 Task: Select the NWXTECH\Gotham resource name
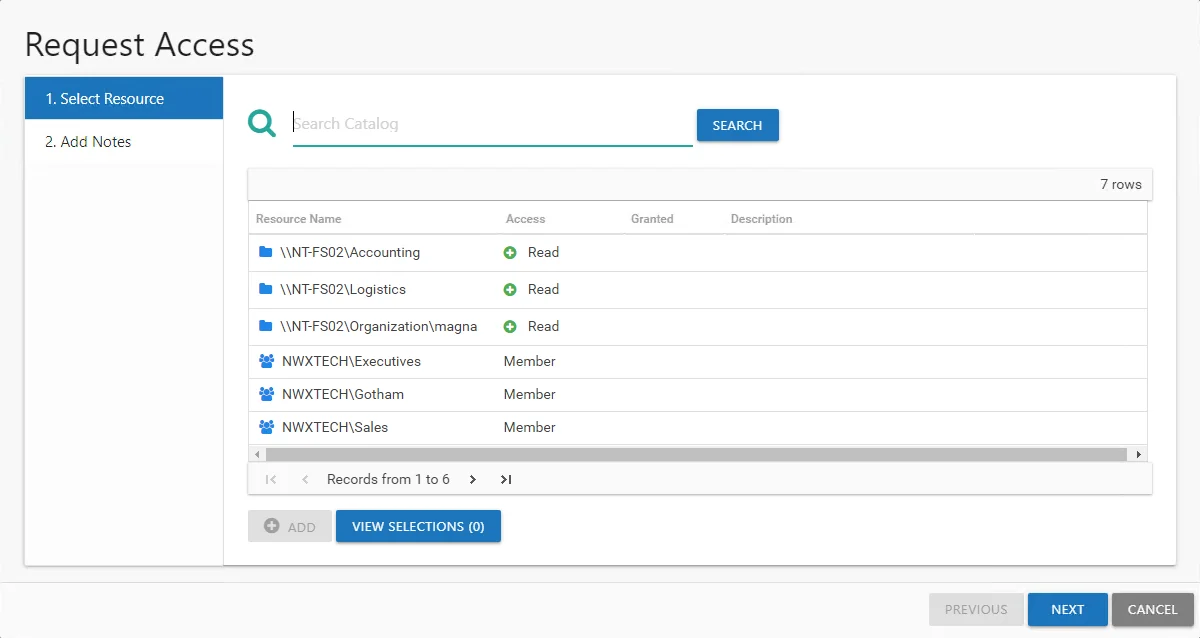tap(343, 394)
